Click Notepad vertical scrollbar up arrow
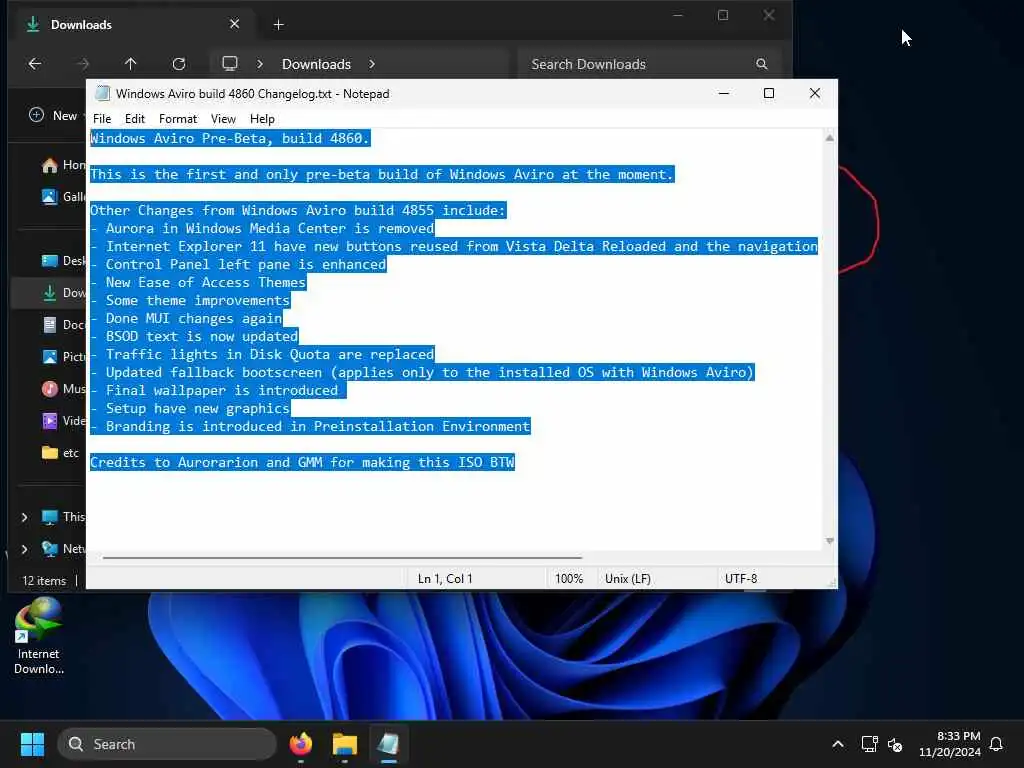The height and width of the screenshot is (768, 1024). click(829, 138)
